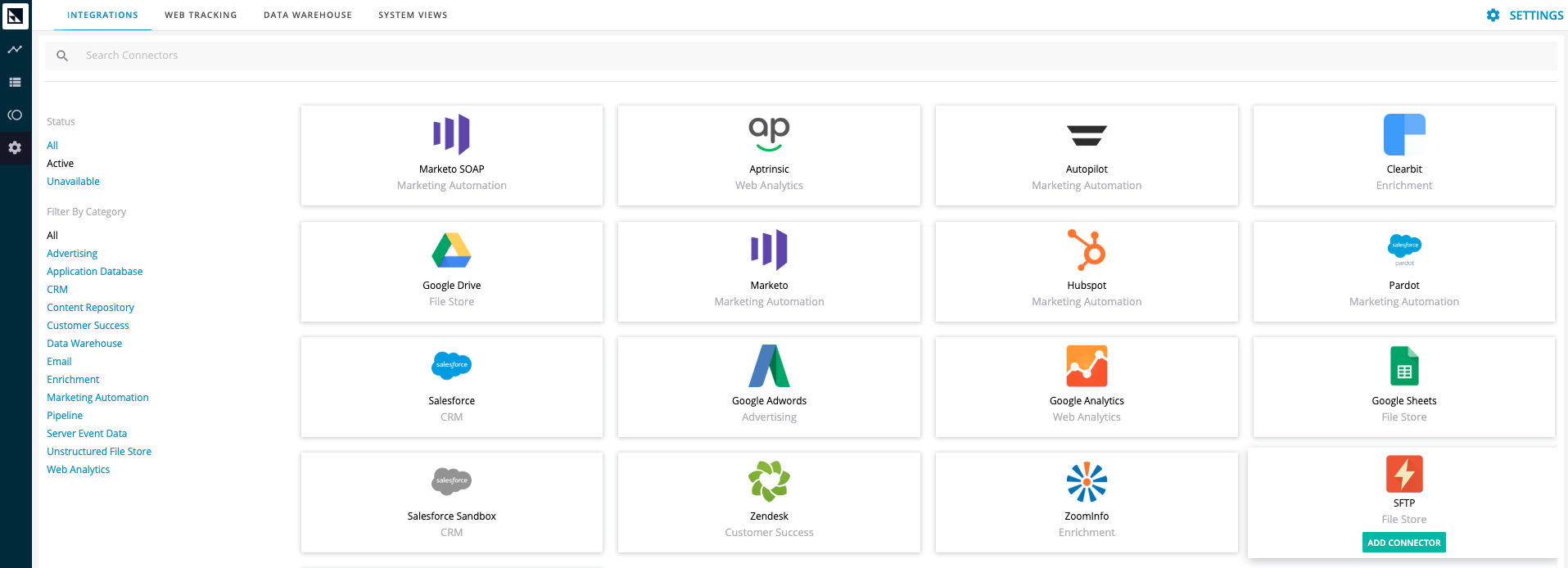The image size is (1568, 568).
Task: Click the Google Drive logo
Action: coord(451,250)
